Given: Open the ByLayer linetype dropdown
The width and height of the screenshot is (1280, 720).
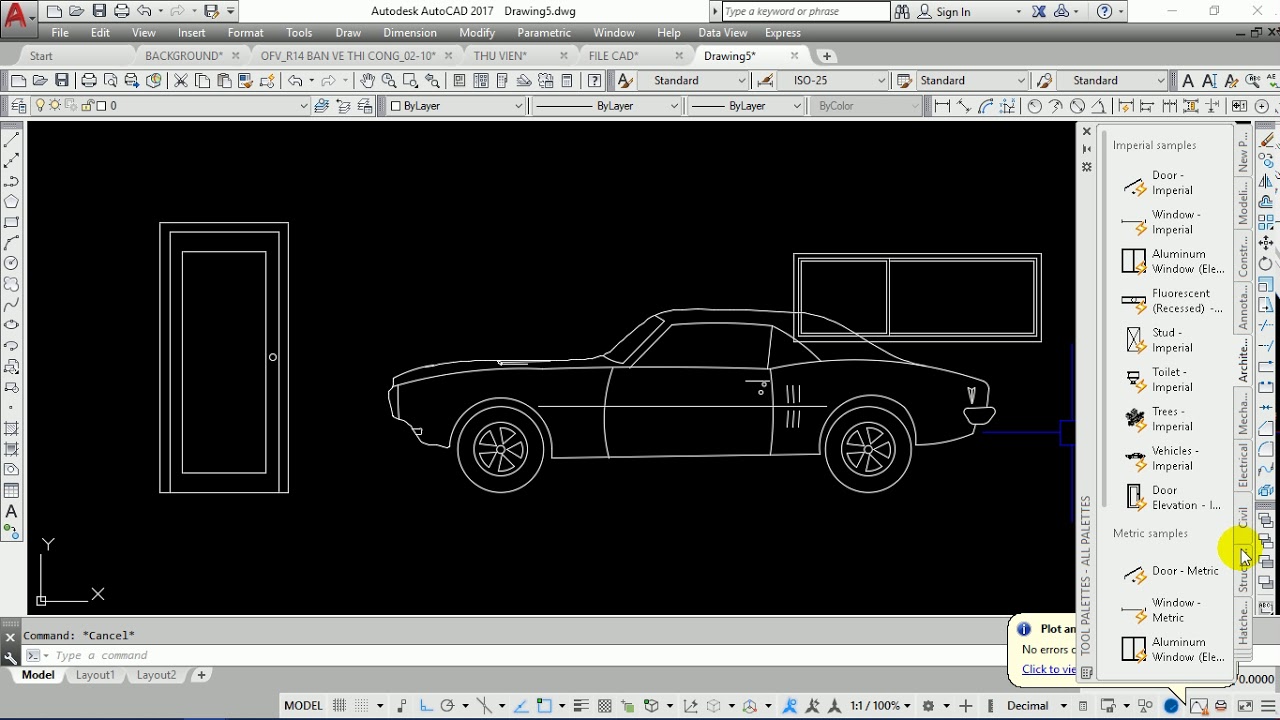Looking at the screenshot, I should tap(606, 106).
